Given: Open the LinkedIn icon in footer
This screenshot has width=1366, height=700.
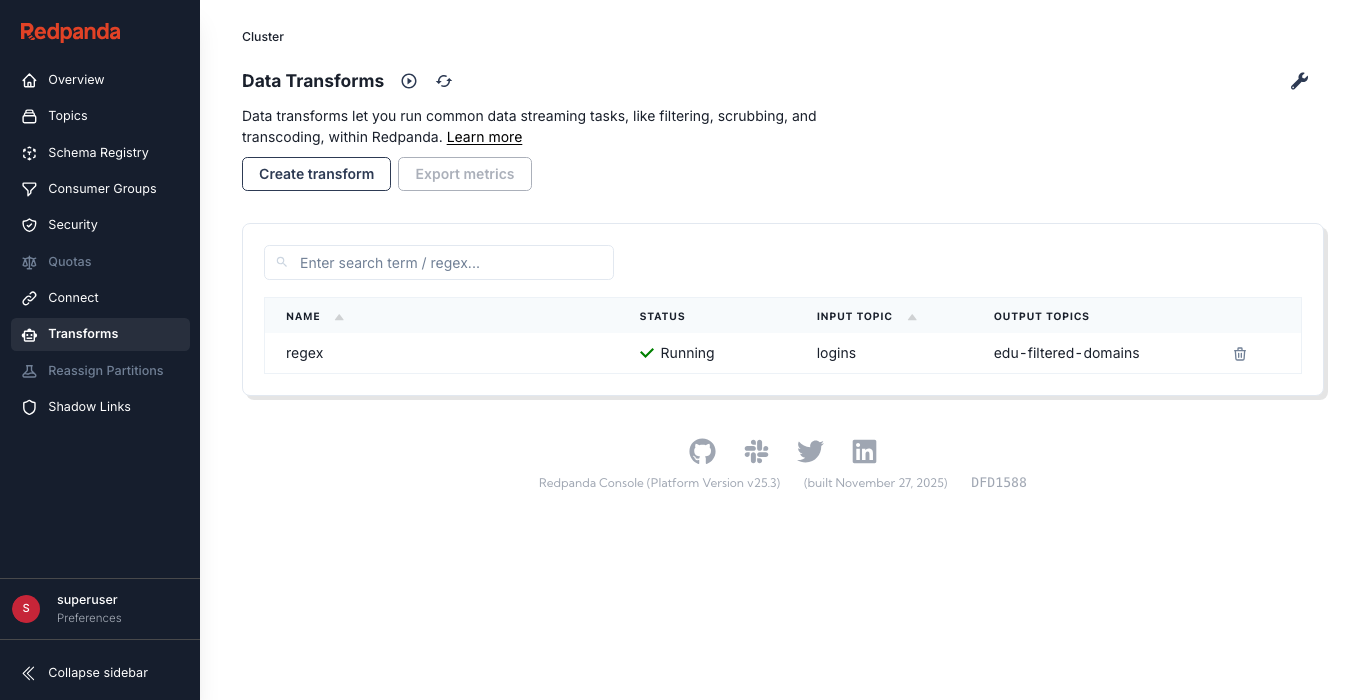Looking at the screenshot, I should tap(864, 452).
